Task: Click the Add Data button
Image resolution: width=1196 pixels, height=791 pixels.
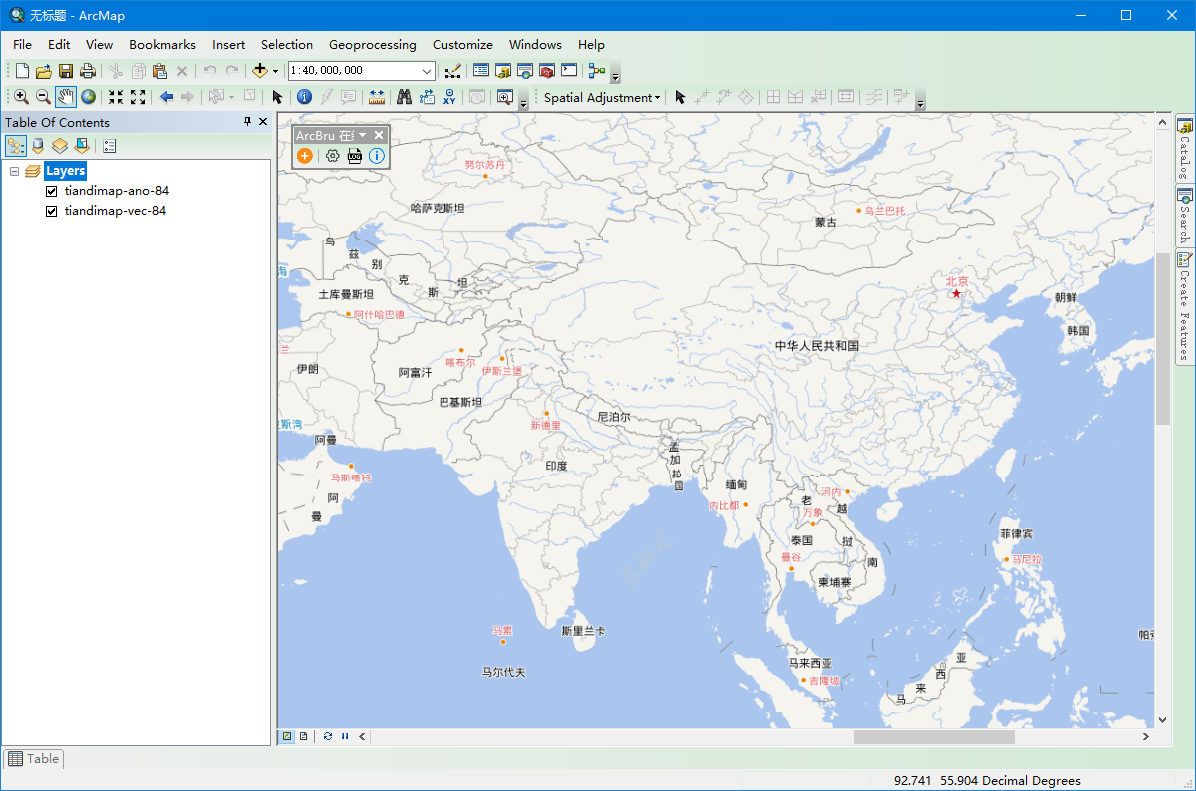Action: (260, 70)
